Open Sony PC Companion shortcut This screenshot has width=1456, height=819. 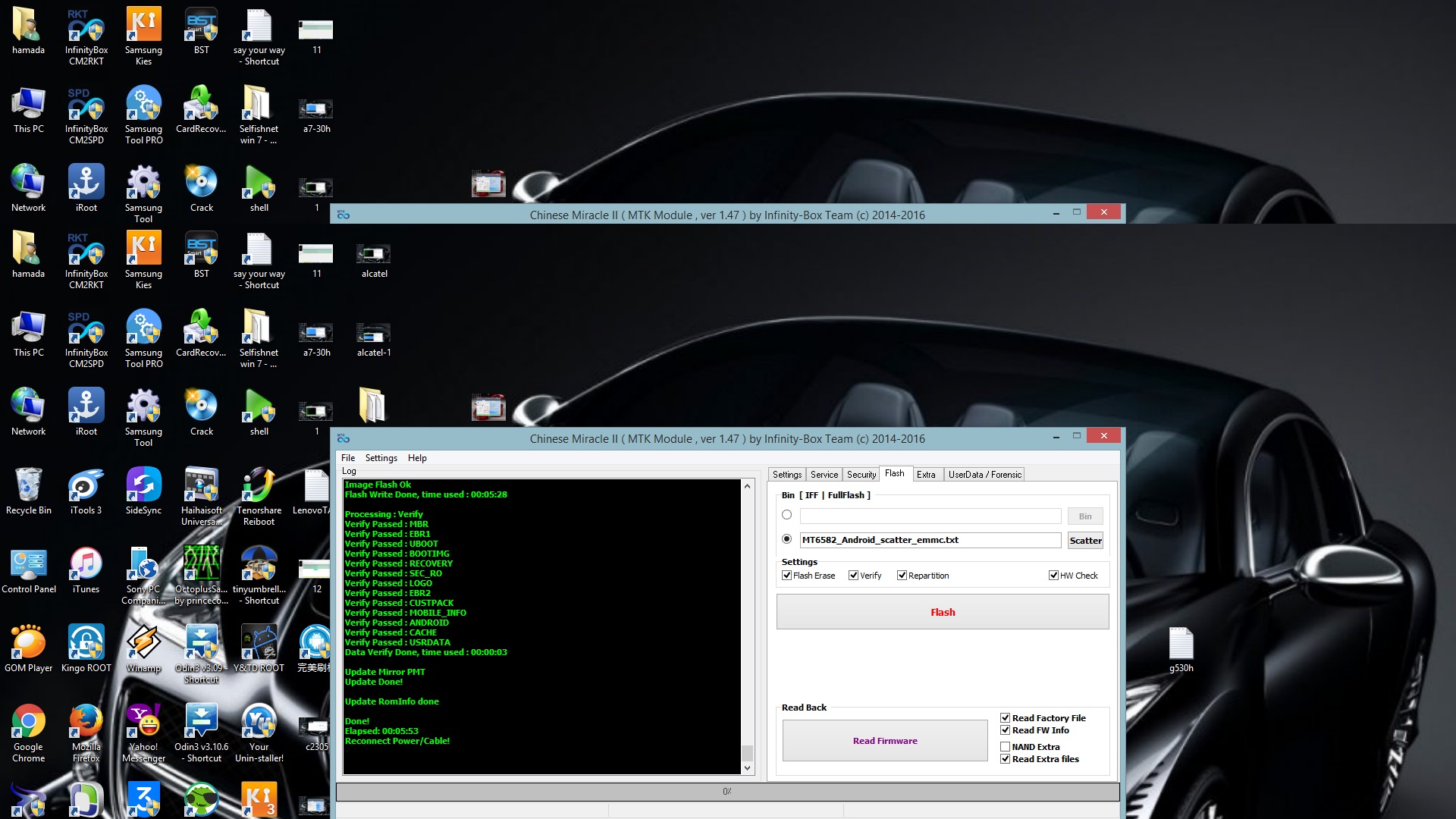point(143,576)
